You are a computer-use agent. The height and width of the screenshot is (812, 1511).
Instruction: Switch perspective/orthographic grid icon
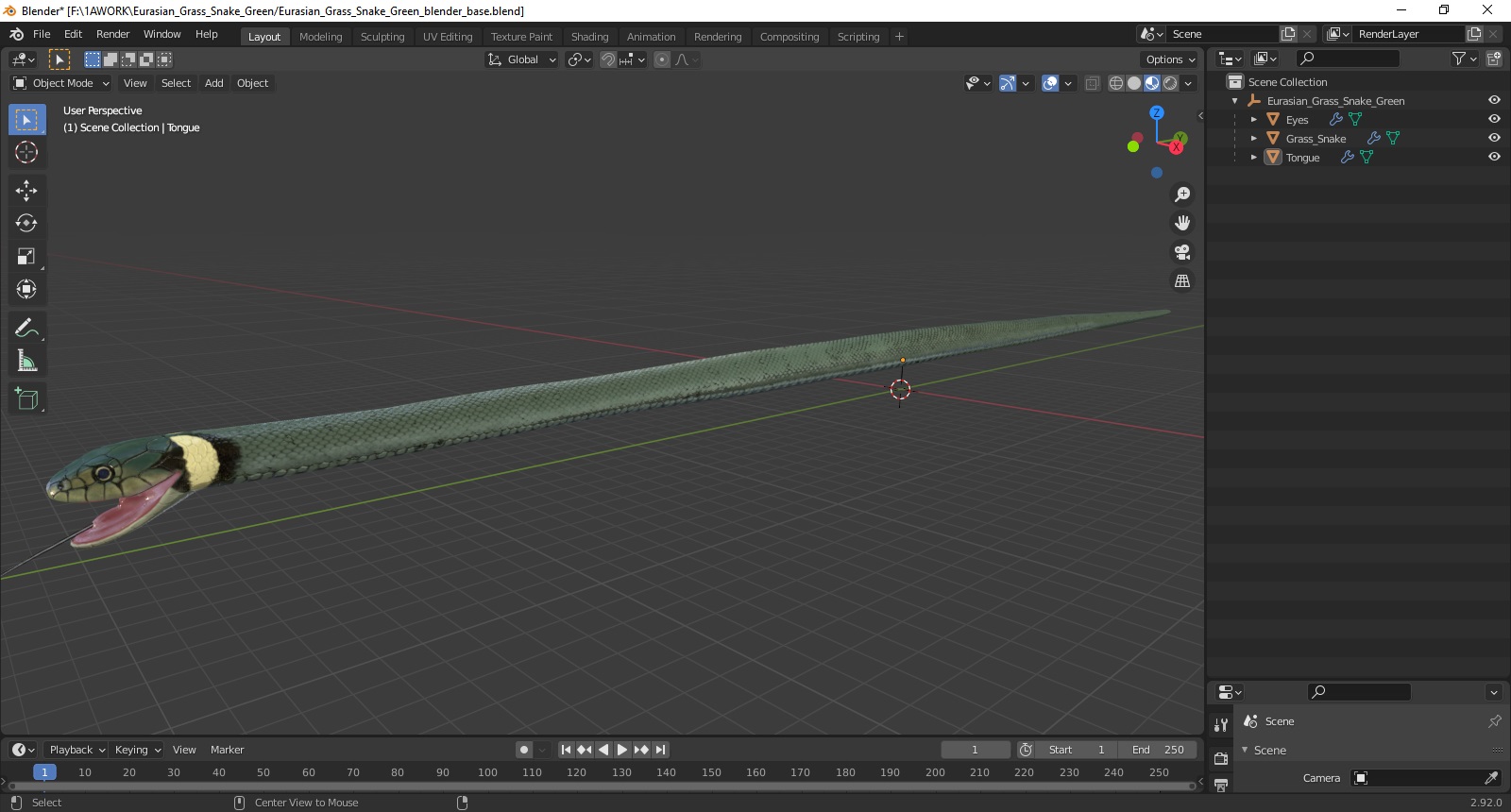(x=1182, y=281)
